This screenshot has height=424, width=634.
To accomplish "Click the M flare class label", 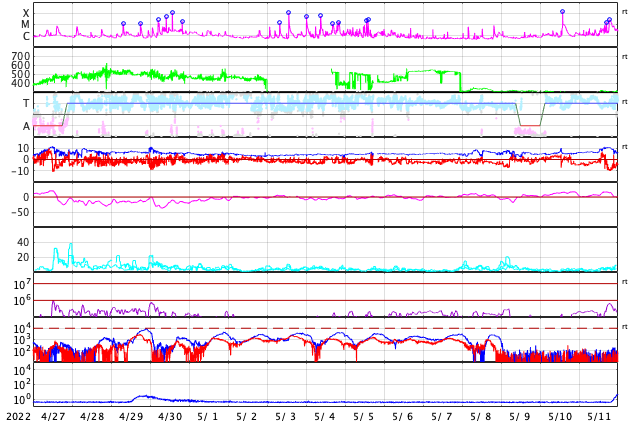I will point(26,25).
